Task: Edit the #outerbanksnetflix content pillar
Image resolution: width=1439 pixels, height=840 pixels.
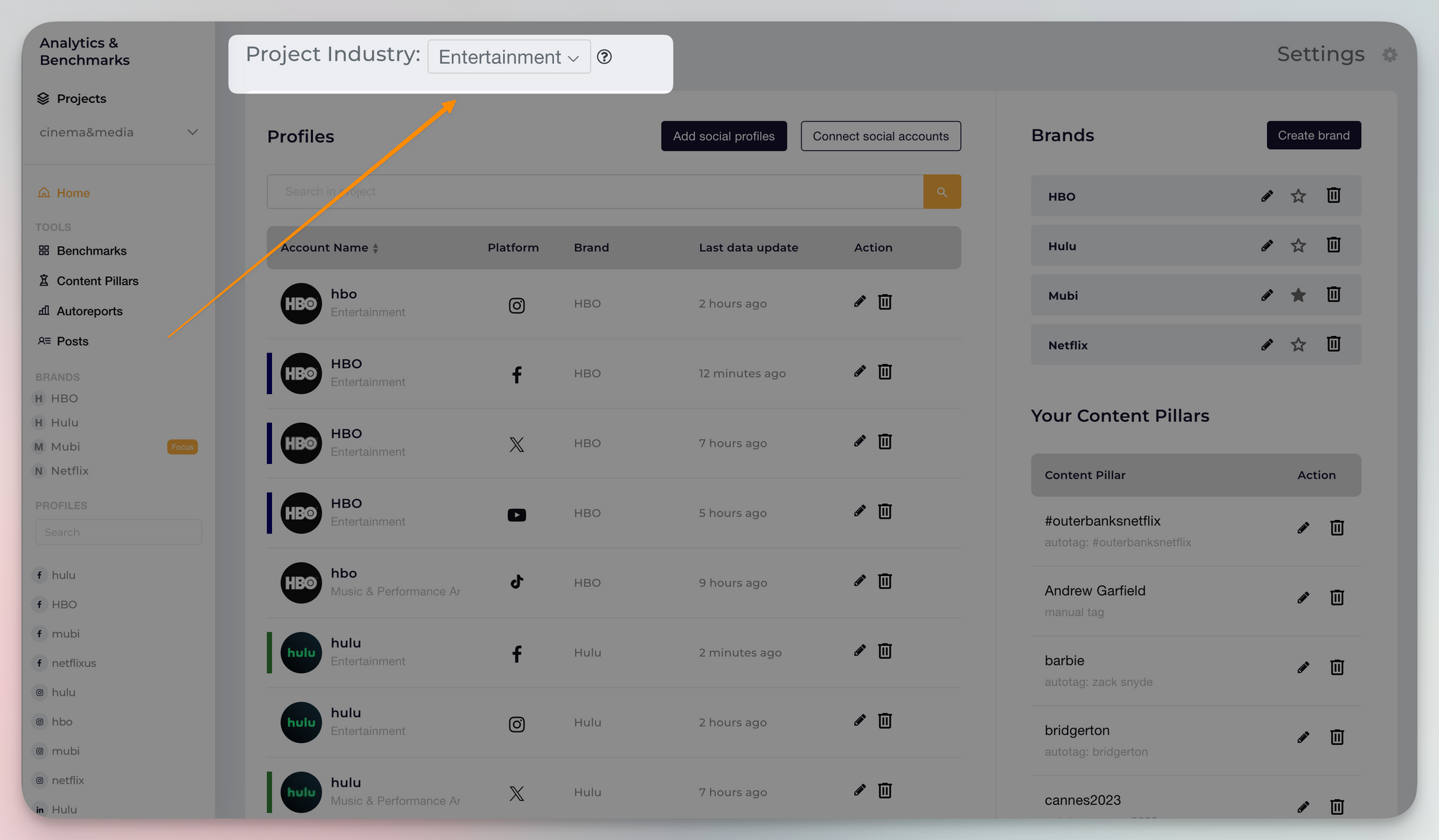Action: pyautogui.click(x=1303, y=529)
